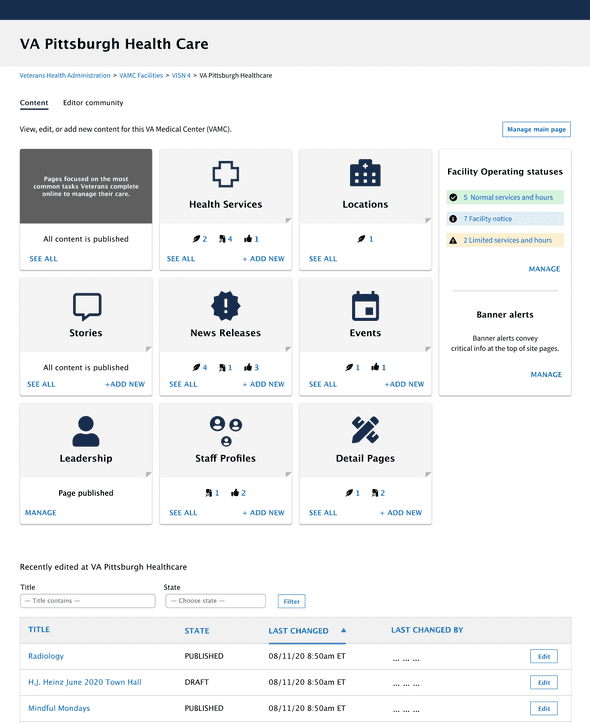Click 5 Normal services and hours status

[505, 197]
